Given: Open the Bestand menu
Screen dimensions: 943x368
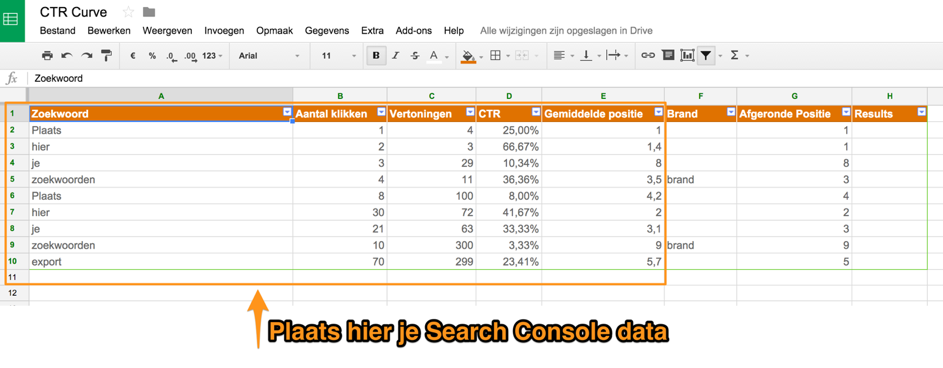Looking at the screenshot, I should point(58,31).
